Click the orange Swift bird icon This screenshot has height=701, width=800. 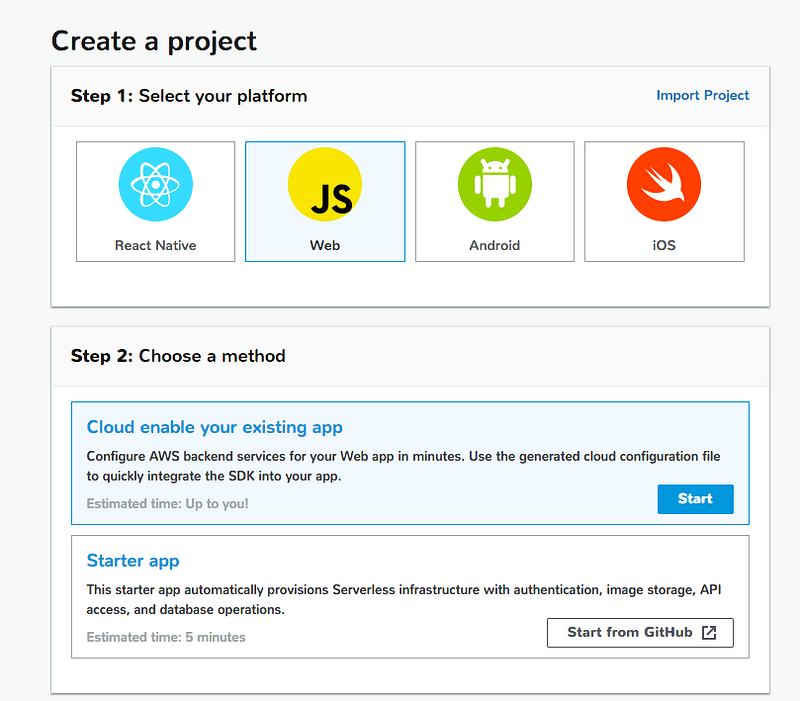(664, 184)
